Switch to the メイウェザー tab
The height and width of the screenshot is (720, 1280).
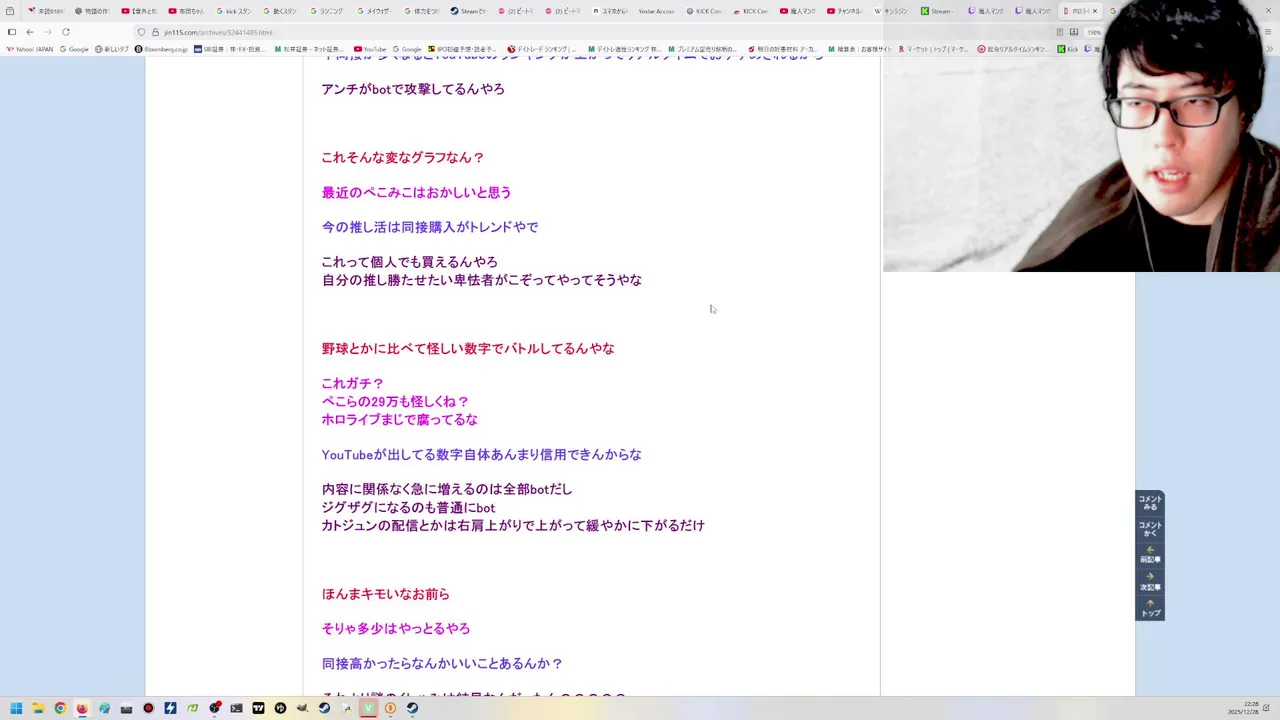coord(374,11)
